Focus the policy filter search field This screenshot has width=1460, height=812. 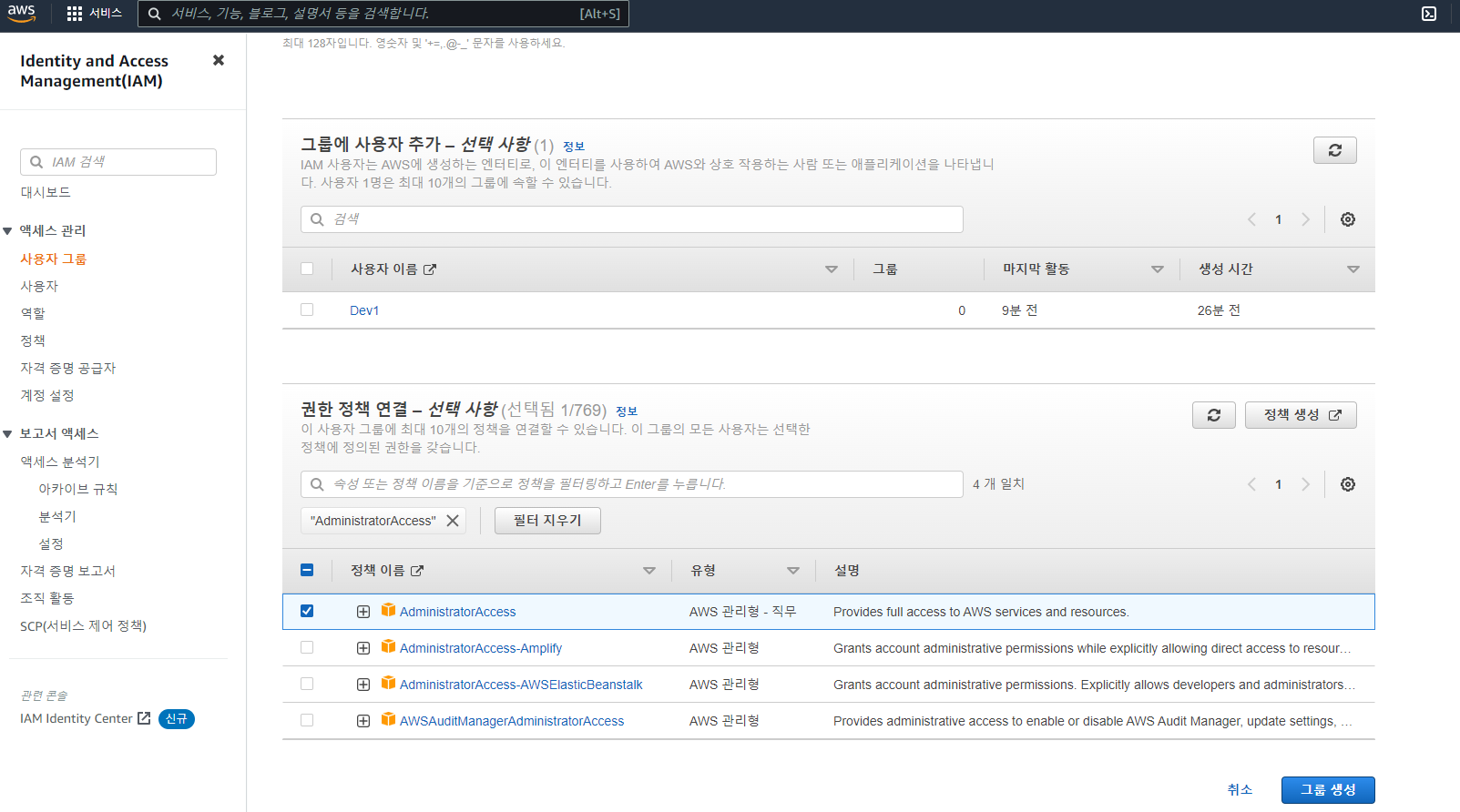(632, 484)
